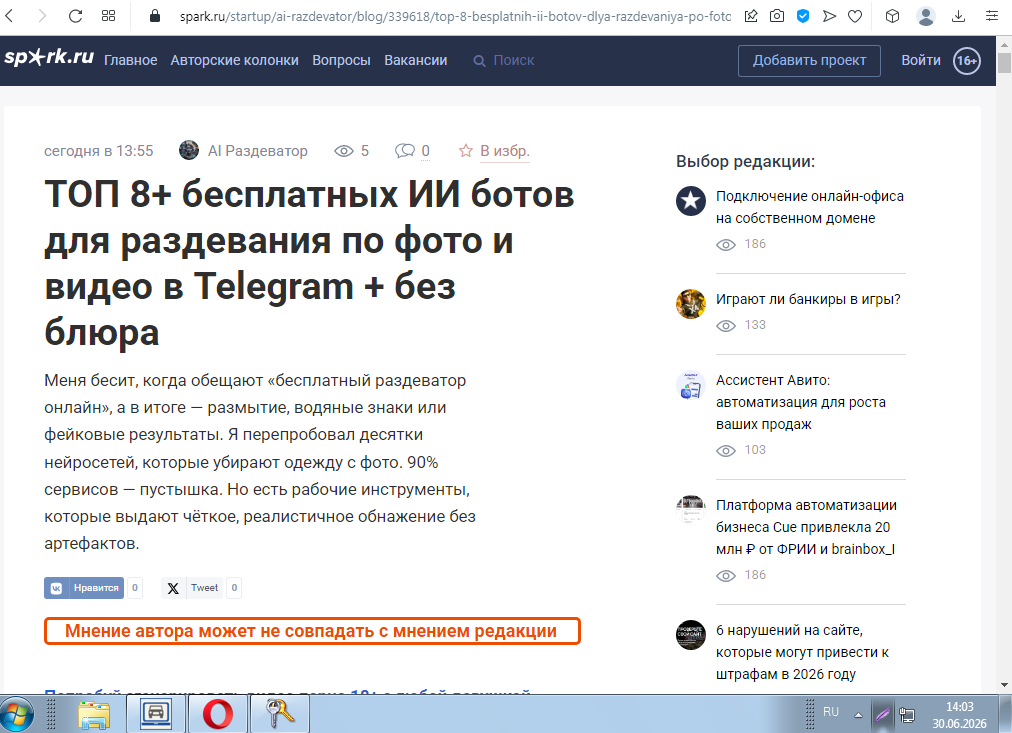
Task: Click the Tweet counter 0
Action: [234, 588]
